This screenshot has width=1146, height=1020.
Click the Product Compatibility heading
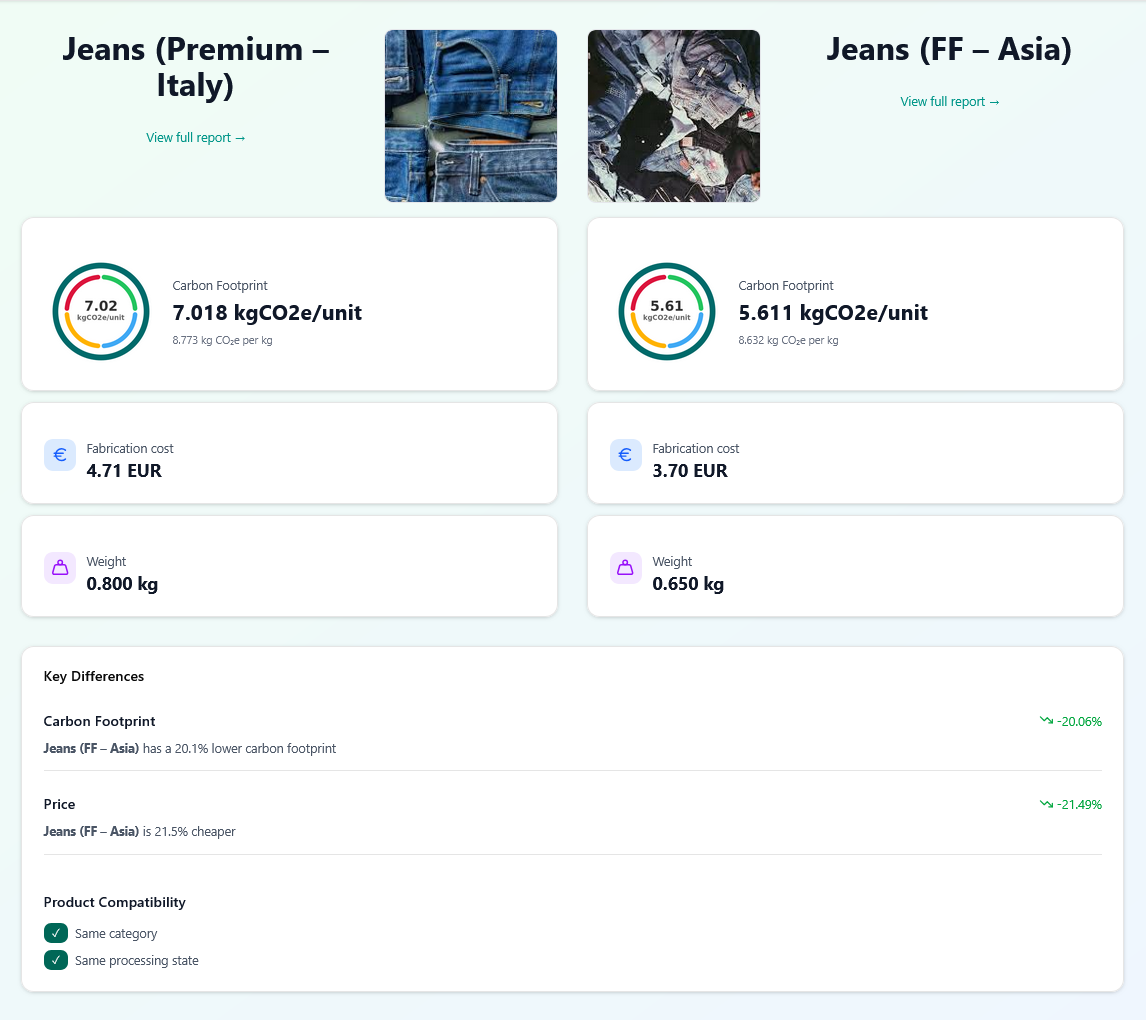coord(115,902)
